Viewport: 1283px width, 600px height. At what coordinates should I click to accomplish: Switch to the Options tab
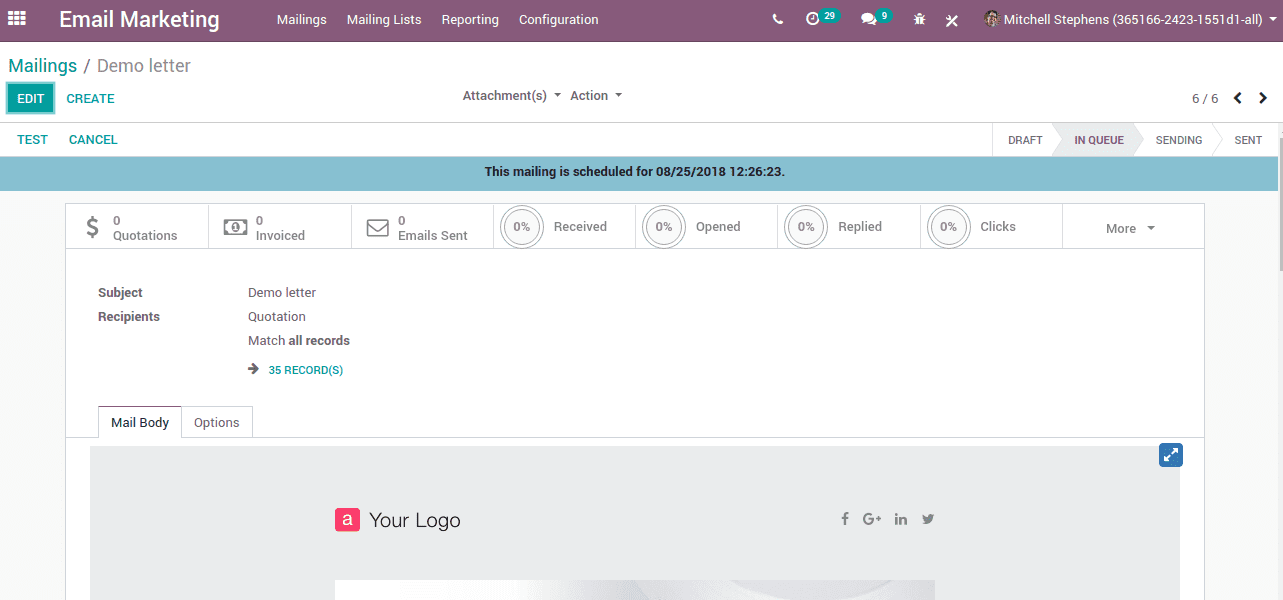(216, 422)
